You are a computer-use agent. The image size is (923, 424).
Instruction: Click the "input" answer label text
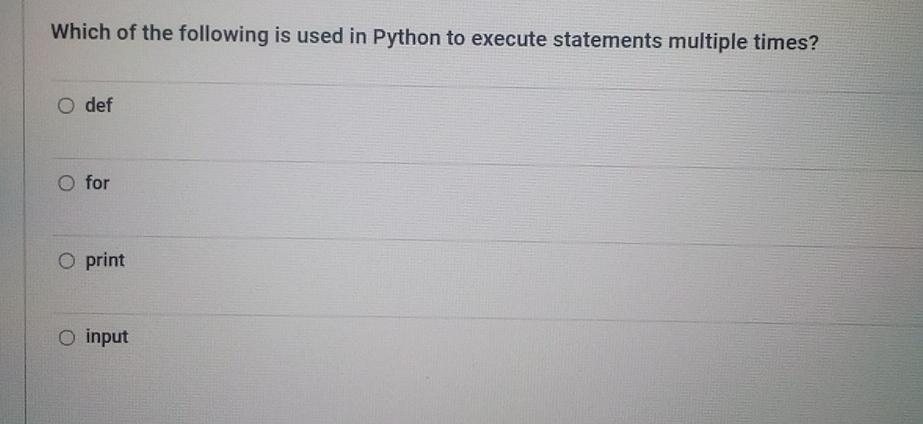click(x=106, y=337)
